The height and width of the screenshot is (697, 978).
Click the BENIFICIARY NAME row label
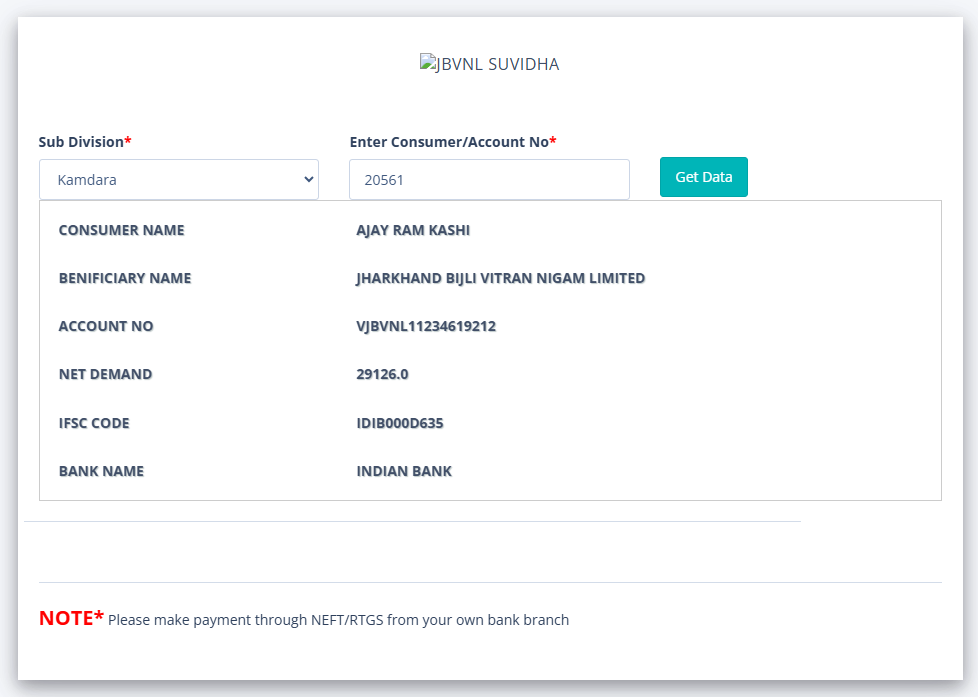point(125,278)
